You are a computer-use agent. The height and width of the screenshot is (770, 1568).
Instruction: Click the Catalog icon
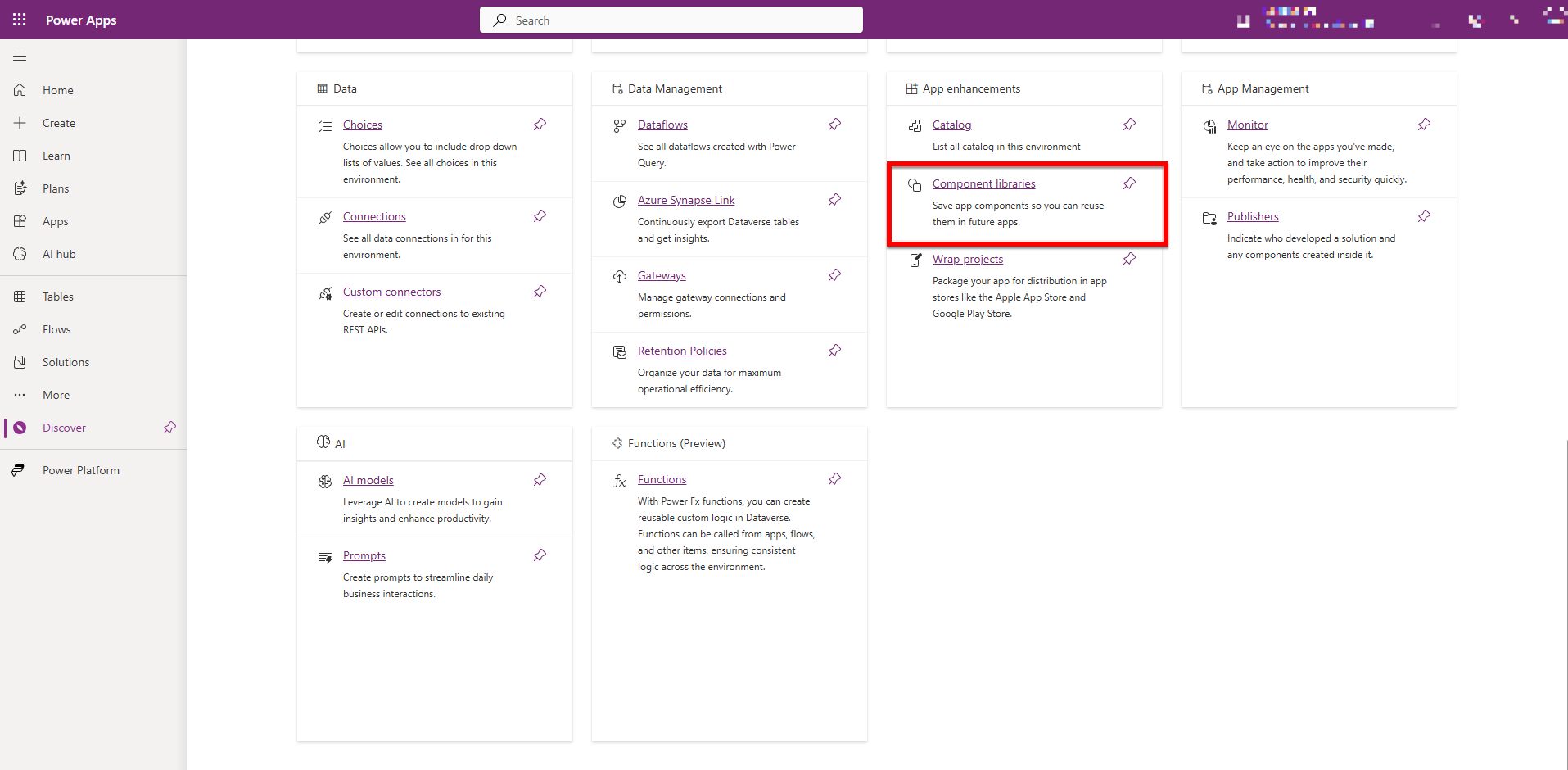tap(915, 126)
